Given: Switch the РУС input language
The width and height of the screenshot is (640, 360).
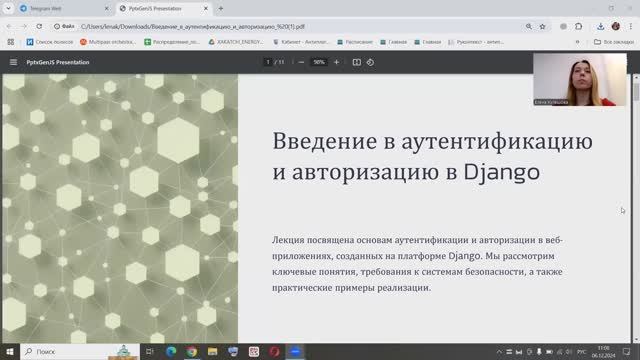Looking at the screenshot, I should click(582, 351).
